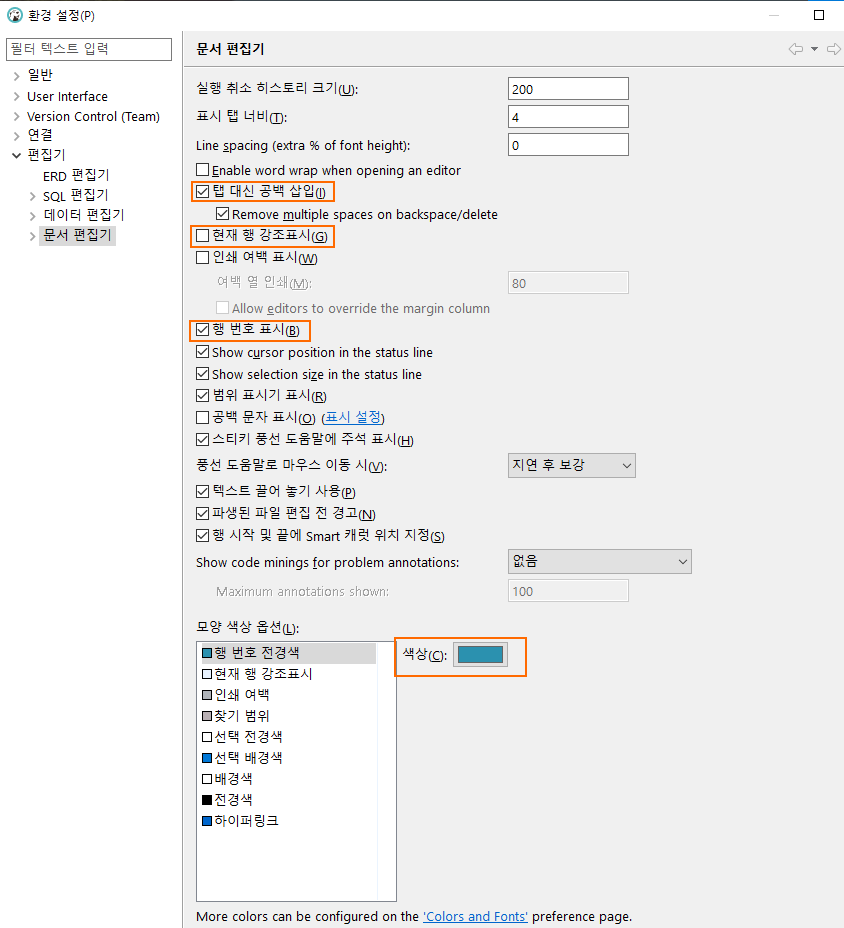Image resolution: width=844 pixels, height=928 pixels.
Task: Toggle 탭 대신 공백 삽입 checkbox
Action: pos(202,191)
